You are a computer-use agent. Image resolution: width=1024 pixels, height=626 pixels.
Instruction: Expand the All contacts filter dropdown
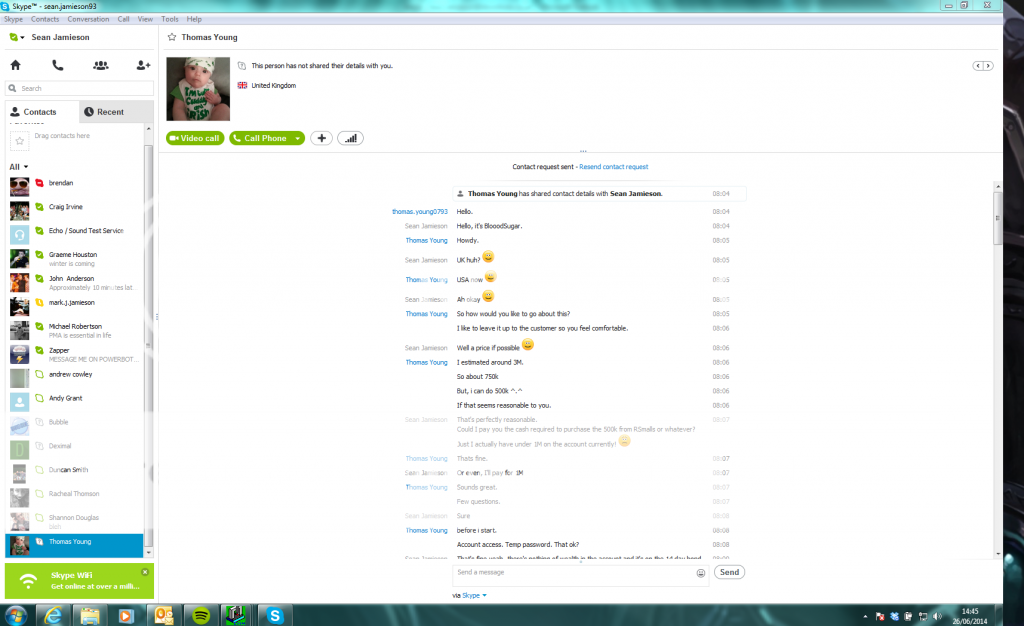[x=19, y=167]
